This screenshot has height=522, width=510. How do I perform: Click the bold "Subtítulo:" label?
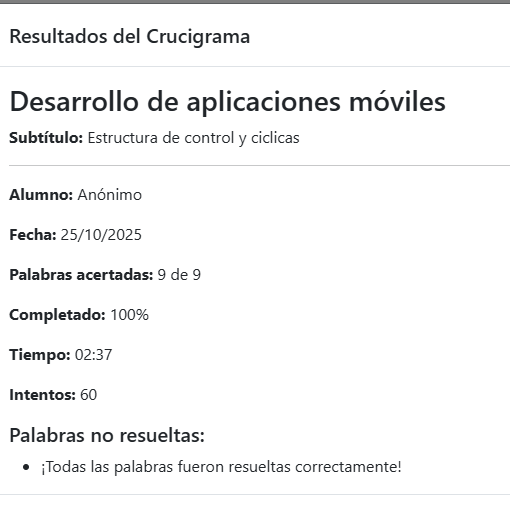click(46, 138)
